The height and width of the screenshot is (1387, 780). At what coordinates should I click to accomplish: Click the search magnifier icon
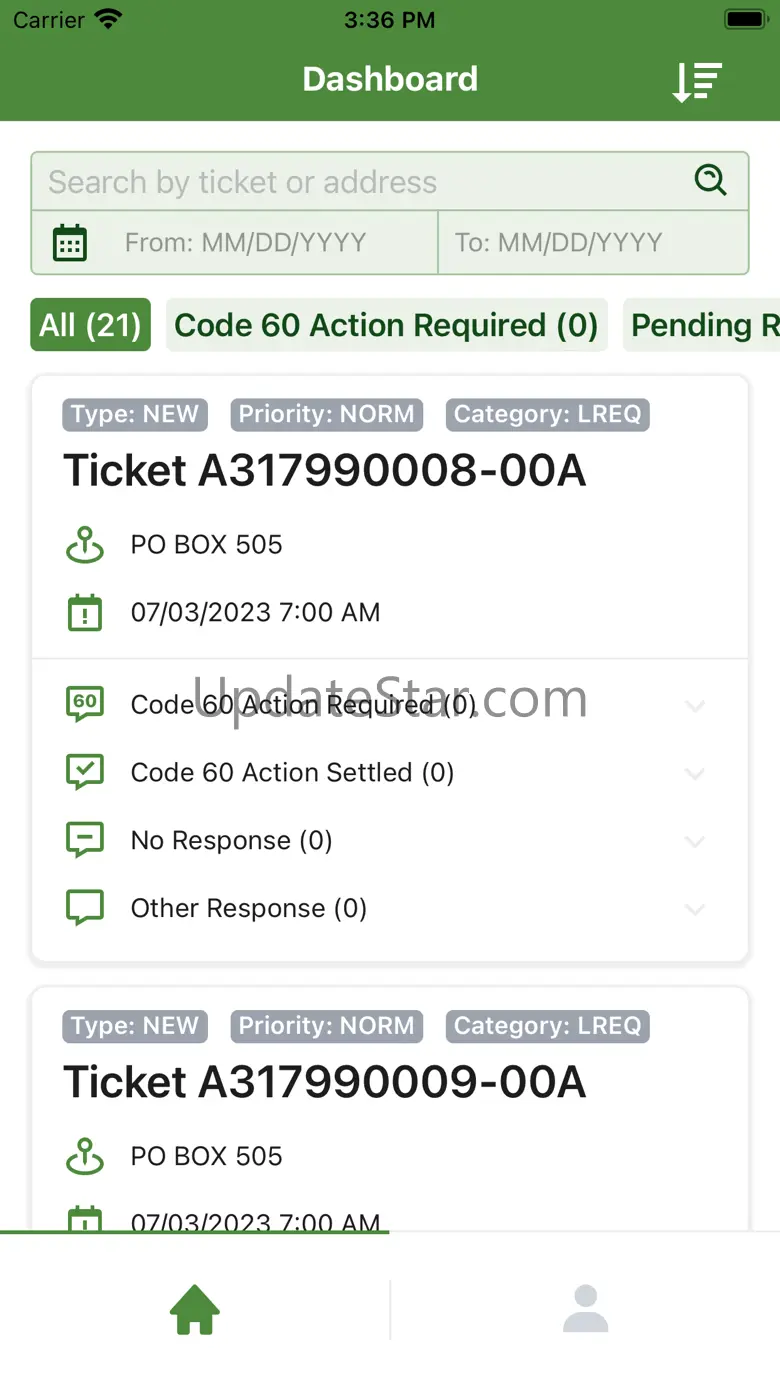tap(710, 180)
